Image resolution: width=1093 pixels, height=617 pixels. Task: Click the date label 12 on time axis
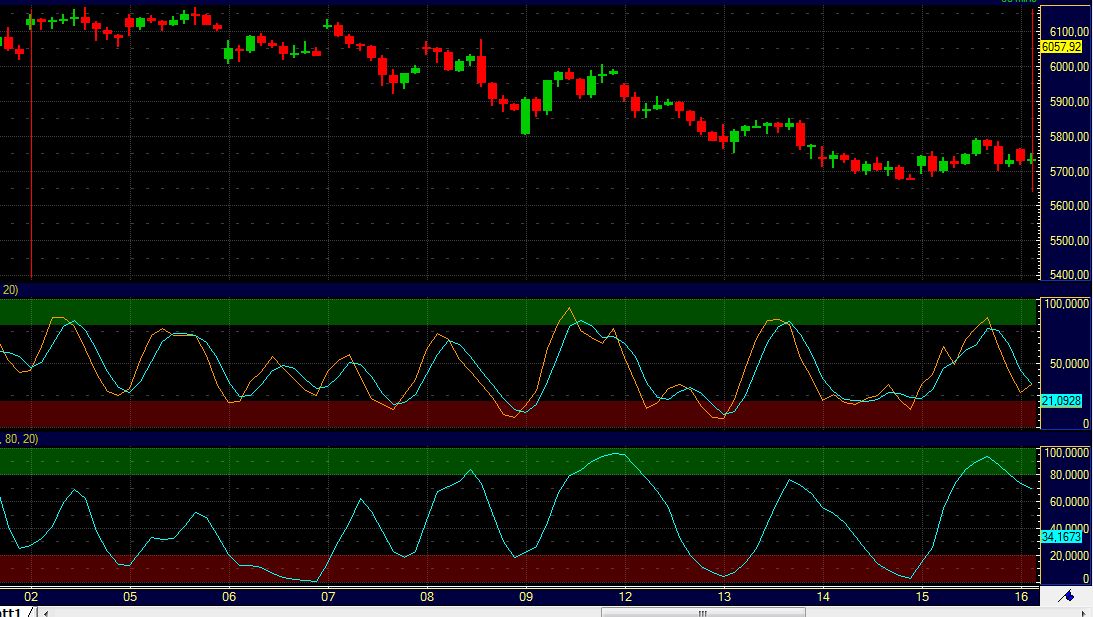[x=625, y=597]
